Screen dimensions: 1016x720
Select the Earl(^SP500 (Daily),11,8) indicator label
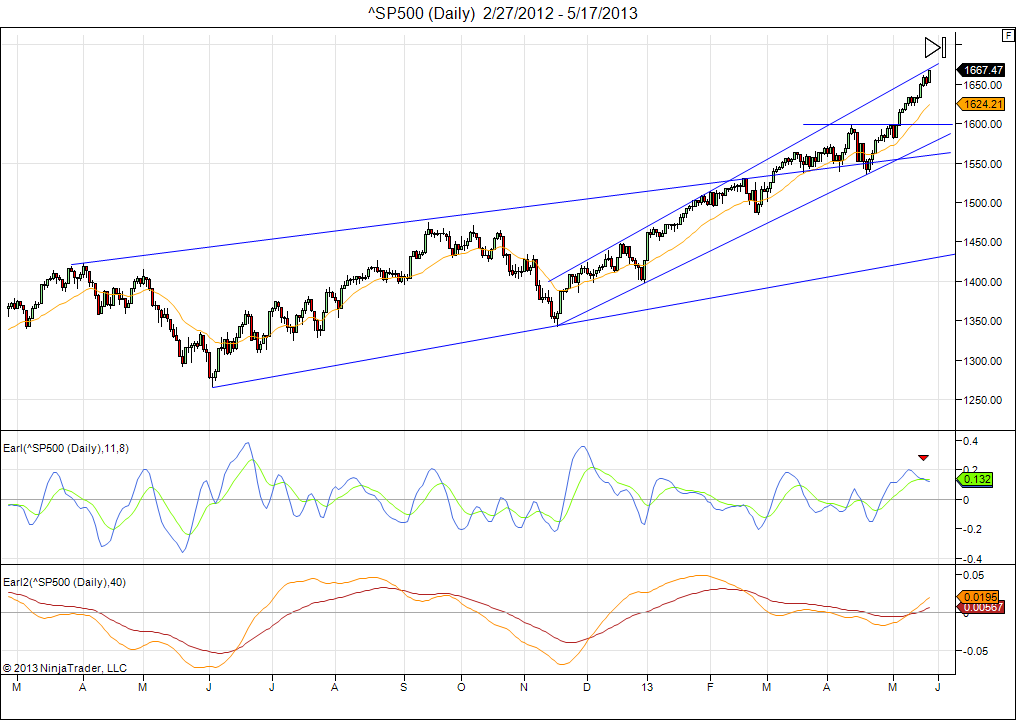pyautogui.click(x=66, y=448)
